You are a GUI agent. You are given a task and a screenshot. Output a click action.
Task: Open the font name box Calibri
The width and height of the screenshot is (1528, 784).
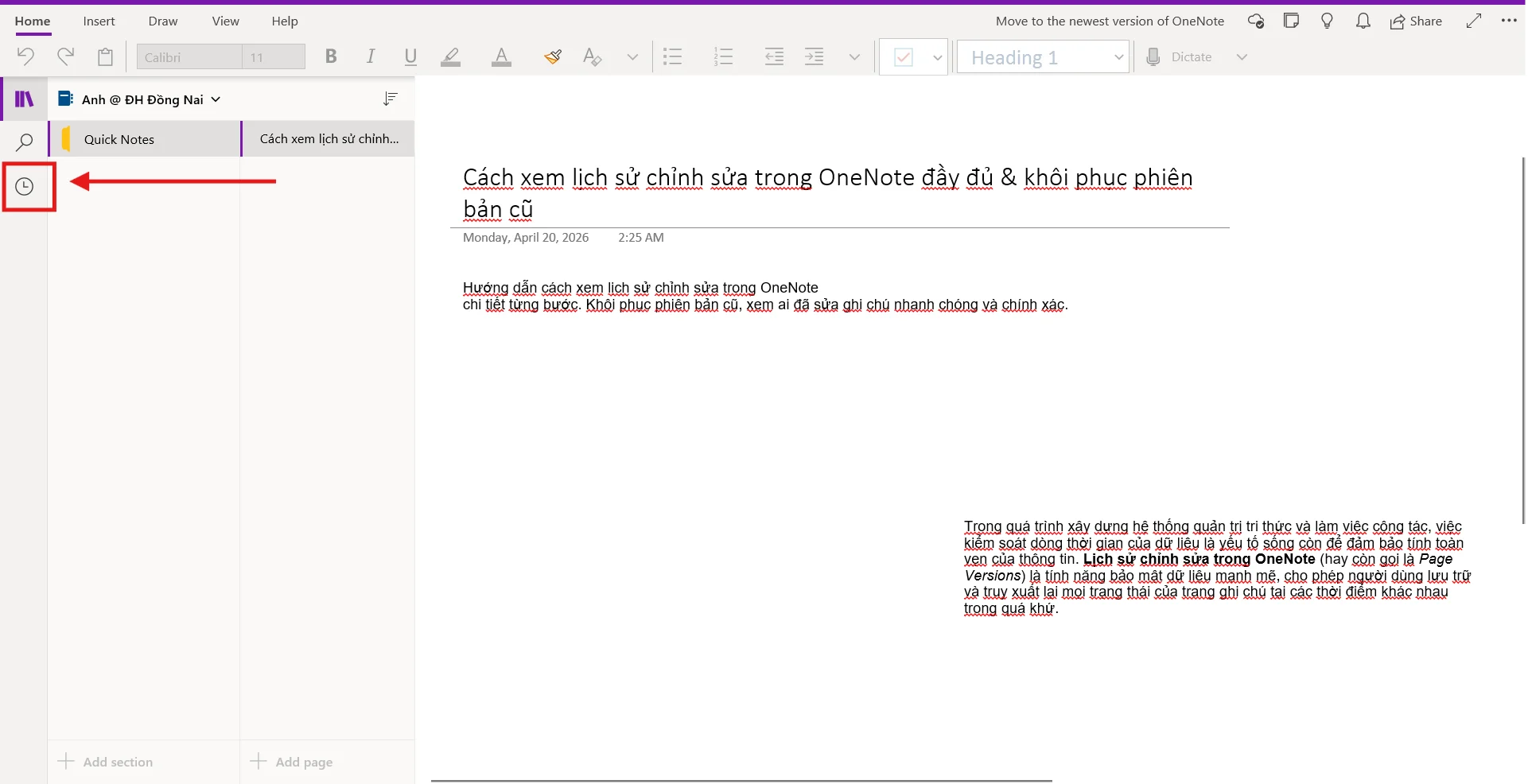tap(189, 57)
